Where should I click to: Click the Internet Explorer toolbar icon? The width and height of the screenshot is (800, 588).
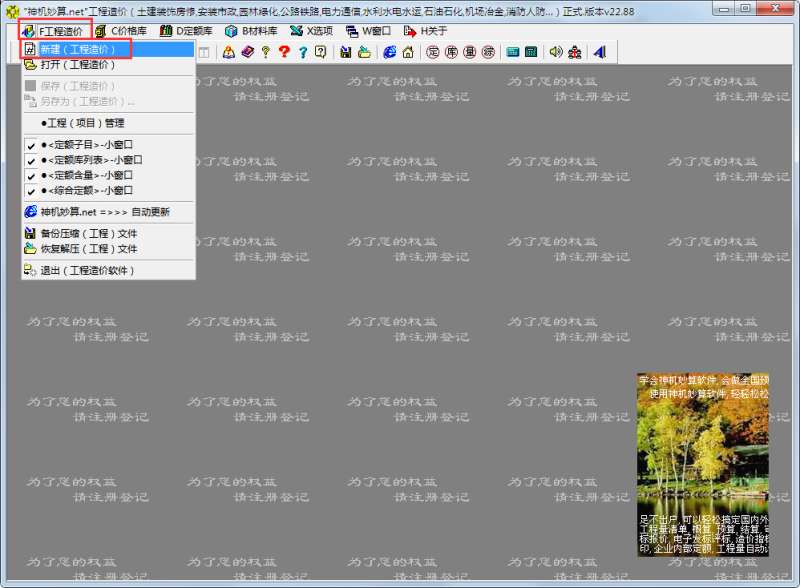coord(389,52)
